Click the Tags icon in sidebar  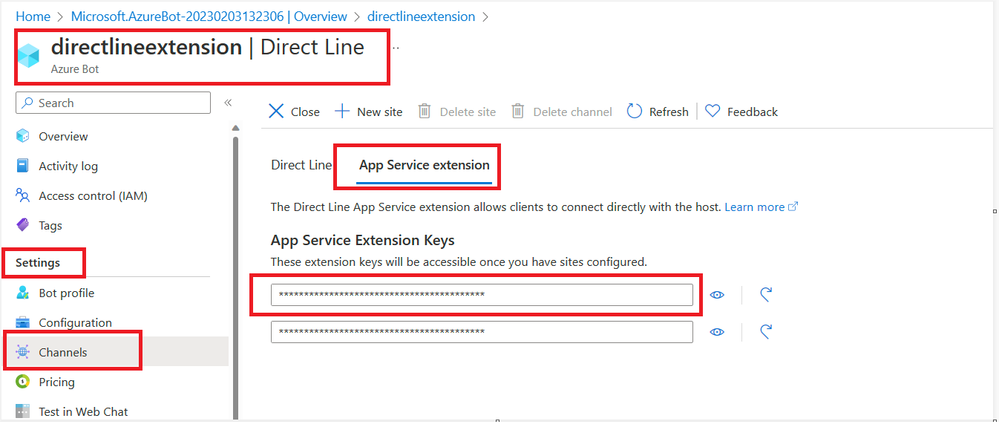pyautogui.click(x=23, y=225)
